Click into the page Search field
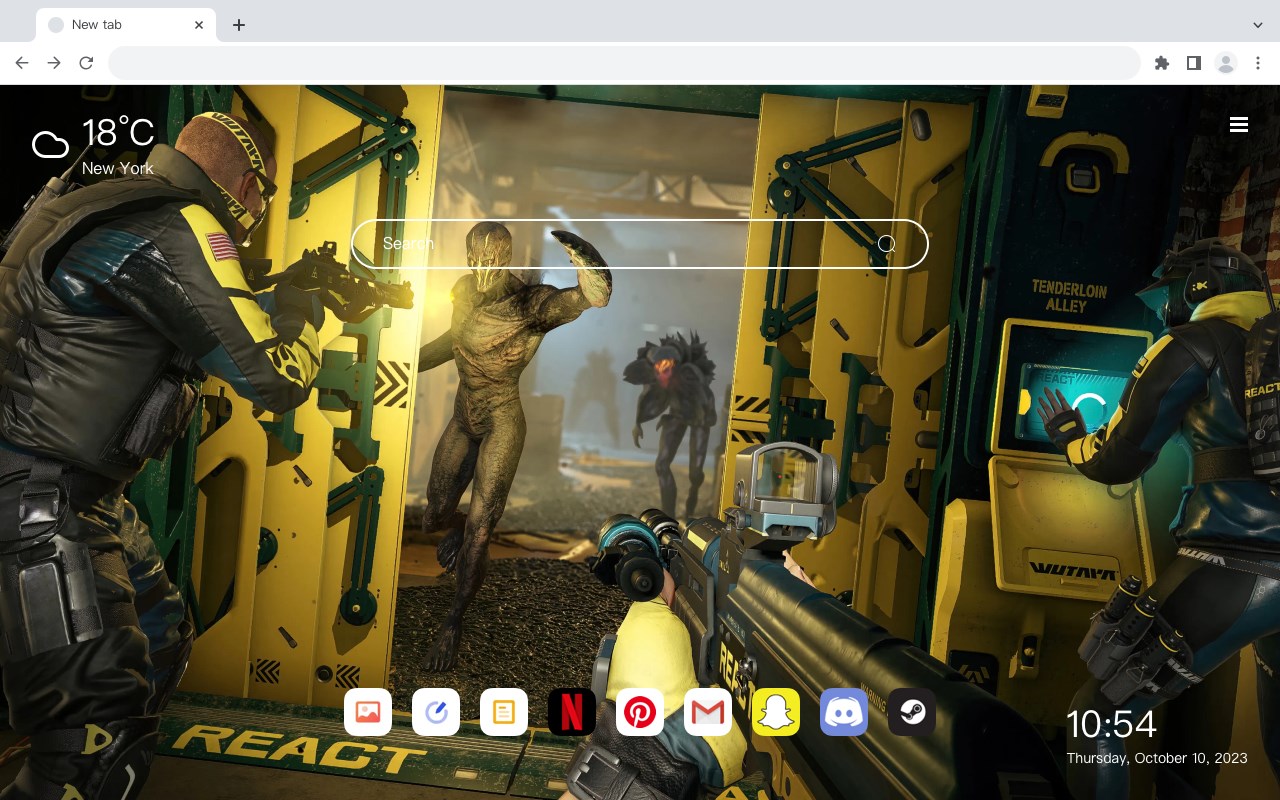Viewport: 1280px width, 800px height. (x=640, y=244)
